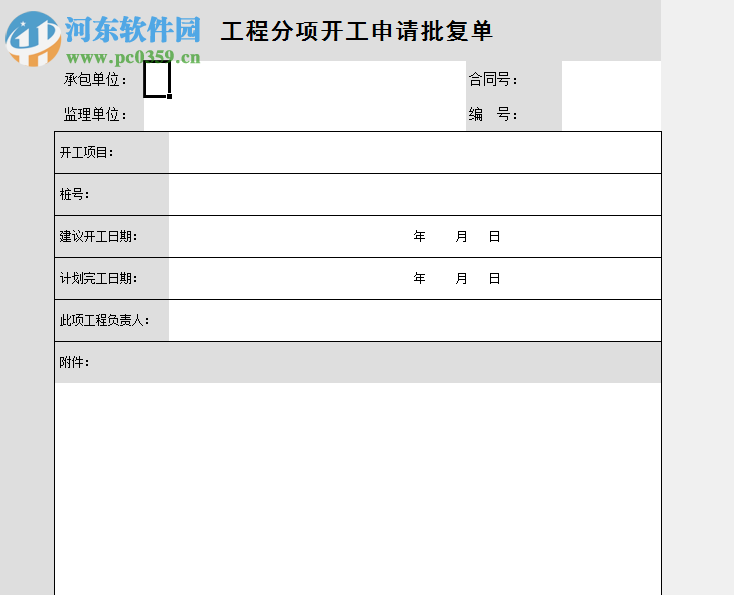Click 年 in the 建议开工日期 row

419,236
